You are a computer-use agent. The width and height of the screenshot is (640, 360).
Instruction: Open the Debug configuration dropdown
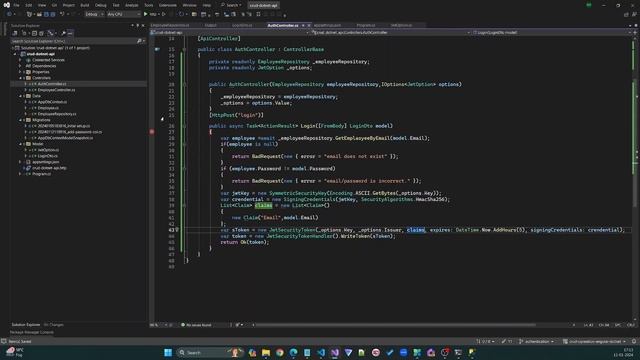click(94, 14)
